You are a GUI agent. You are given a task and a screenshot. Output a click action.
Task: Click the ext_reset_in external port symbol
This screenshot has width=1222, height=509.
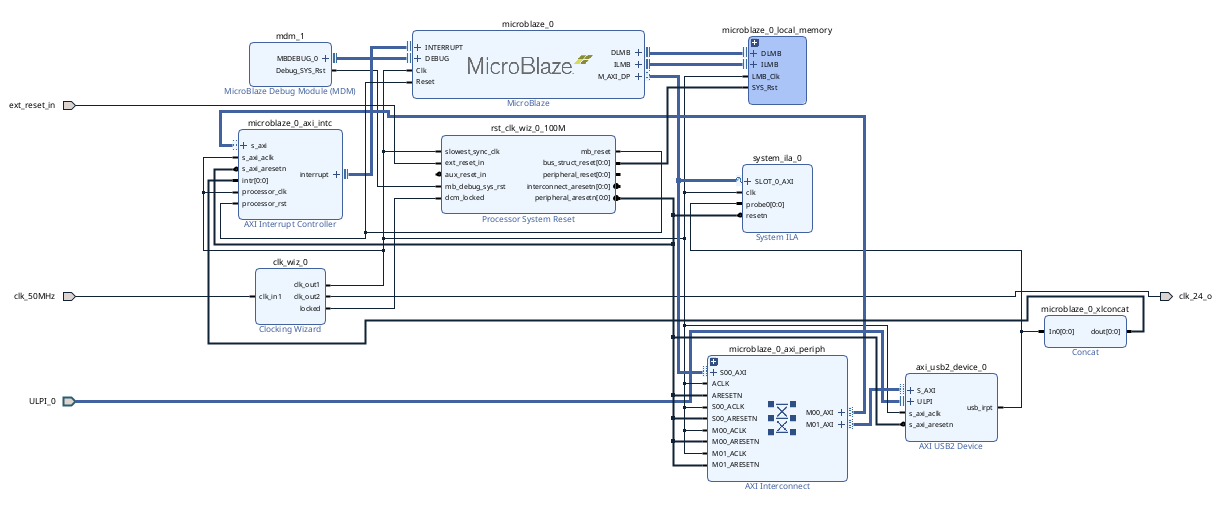[x=69, y=105]
